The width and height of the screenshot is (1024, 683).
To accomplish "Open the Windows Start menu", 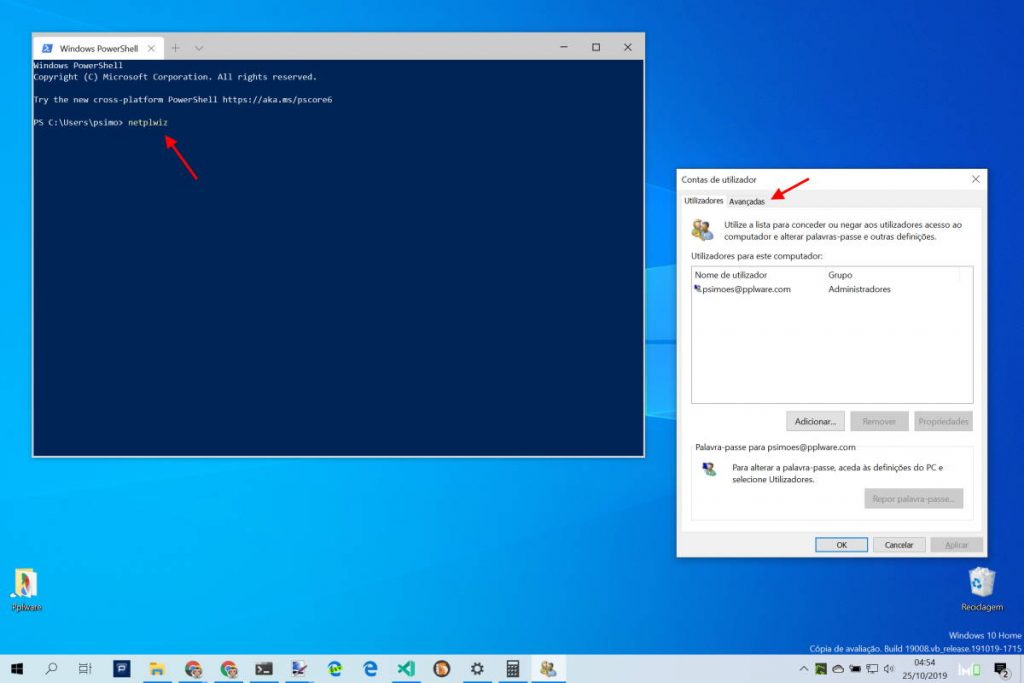I will (17, 669).
